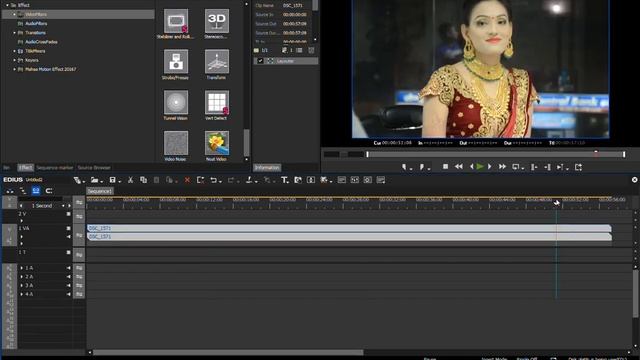The image size is (640, 360).
Task: Collapse the Effect root node
Action: click(x=7, y=5)
